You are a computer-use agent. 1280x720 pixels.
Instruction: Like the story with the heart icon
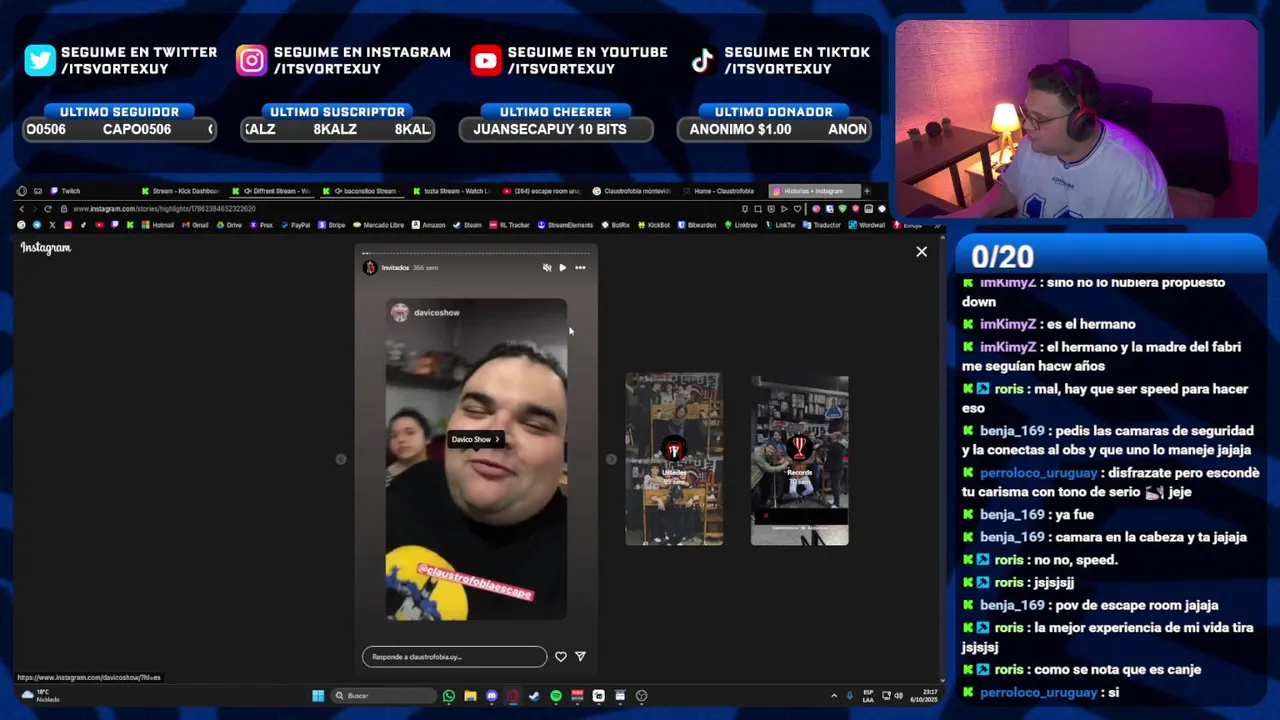tap(561, 657)
